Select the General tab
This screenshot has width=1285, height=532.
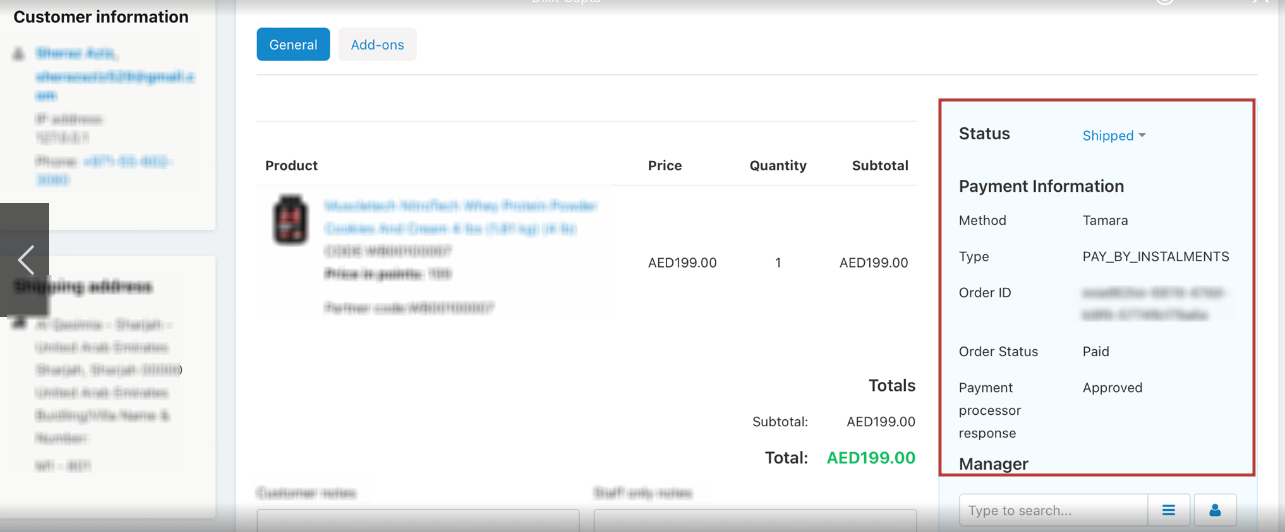tap(293, 44)
